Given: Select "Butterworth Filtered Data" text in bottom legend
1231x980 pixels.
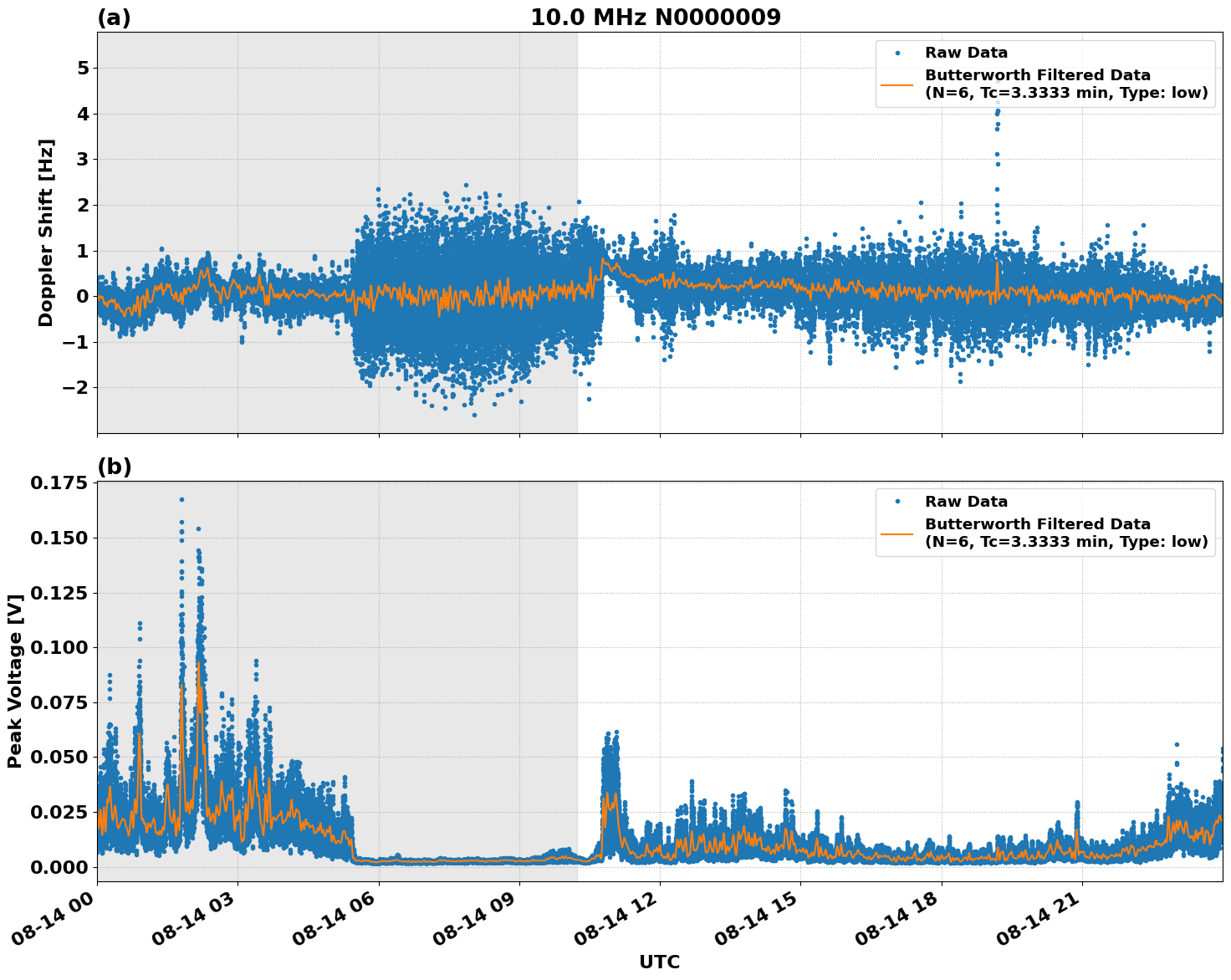Looking at the screenshot, I should tap(1037, 524).
